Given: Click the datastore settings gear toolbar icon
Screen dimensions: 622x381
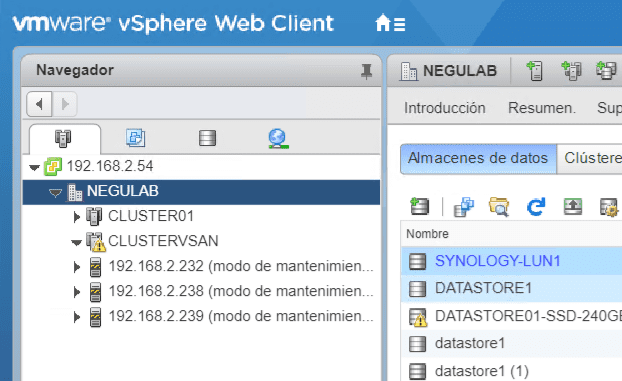Looking at the screenshot, I should point(609,207).
